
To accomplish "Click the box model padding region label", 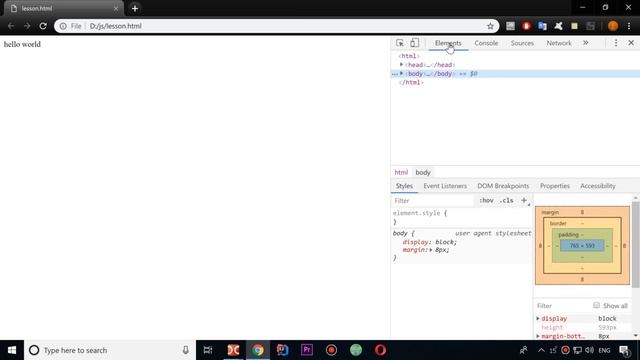I will [568, 235].
